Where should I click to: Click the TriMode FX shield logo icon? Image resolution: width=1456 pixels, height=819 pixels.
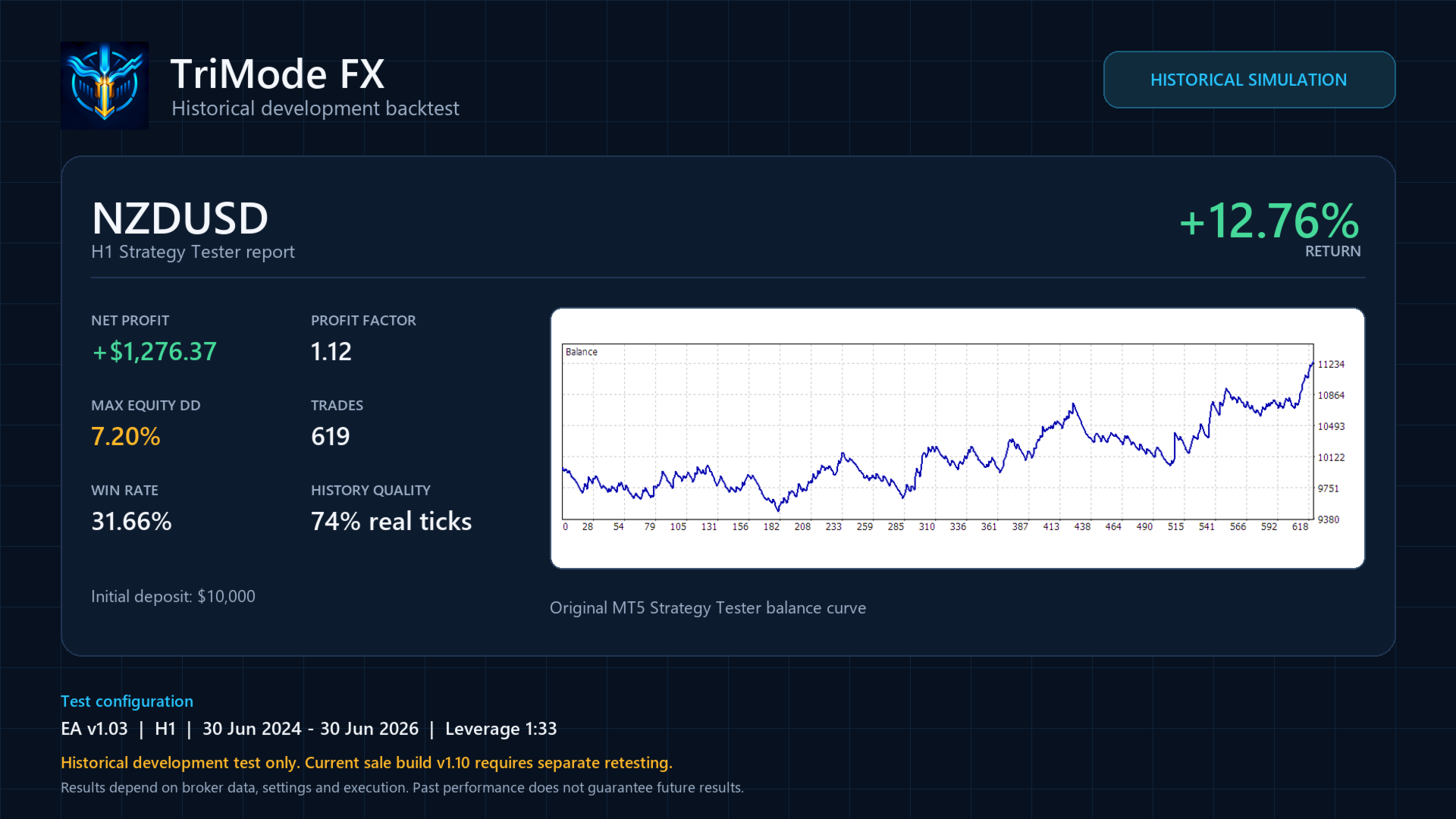click(105, 86)
